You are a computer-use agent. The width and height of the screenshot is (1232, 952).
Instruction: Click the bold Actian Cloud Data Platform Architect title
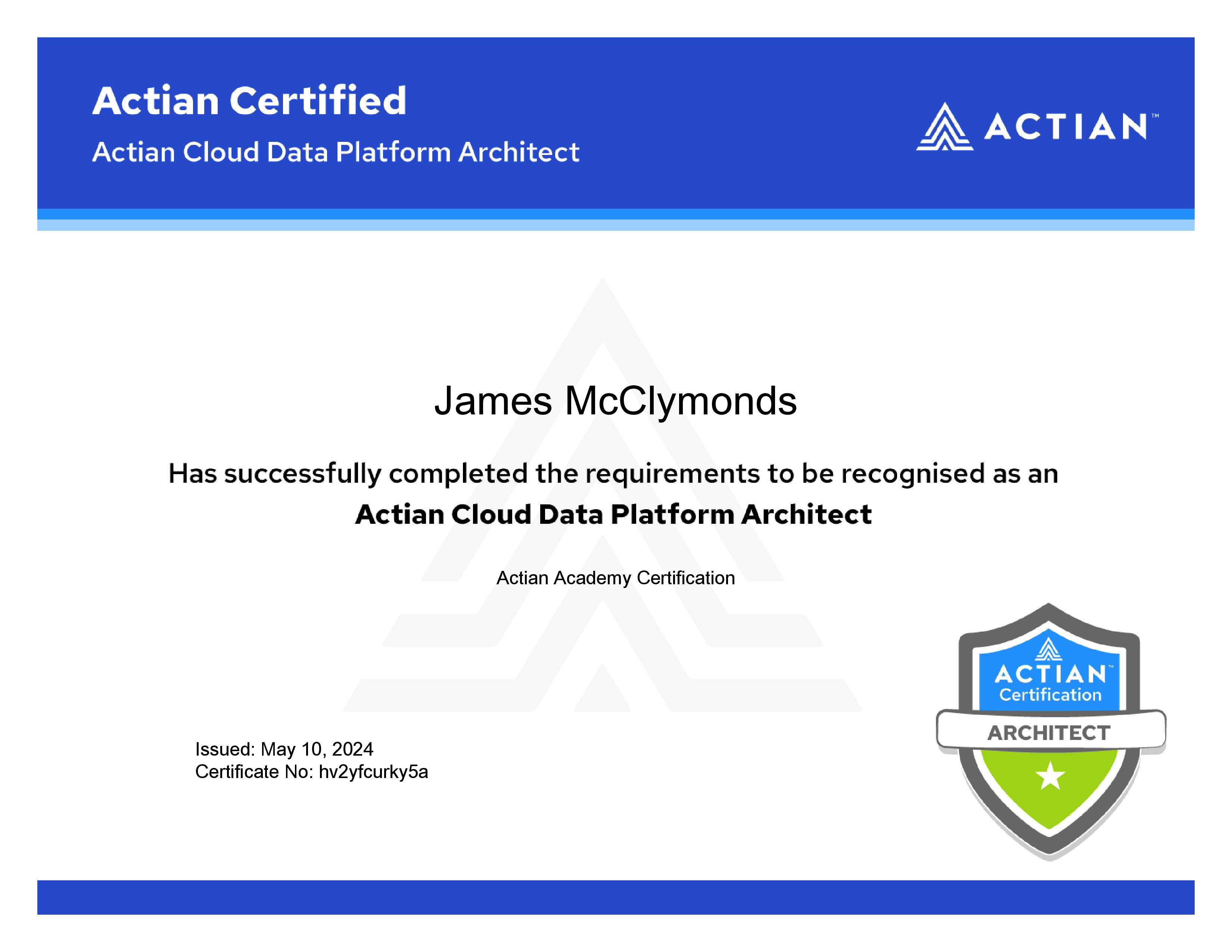[x=613, y=514]
